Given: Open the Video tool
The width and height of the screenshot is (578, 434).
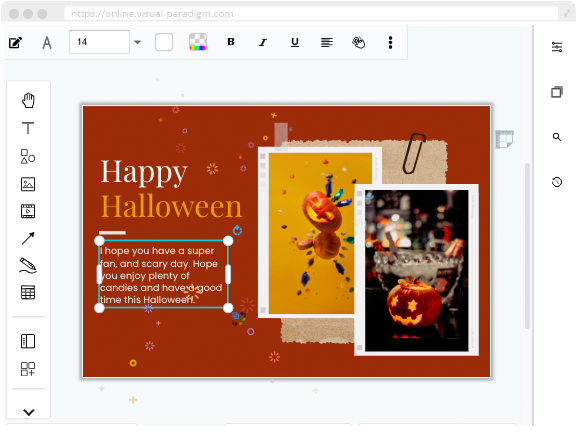Looking at the screenshot, I should [28, 211].
